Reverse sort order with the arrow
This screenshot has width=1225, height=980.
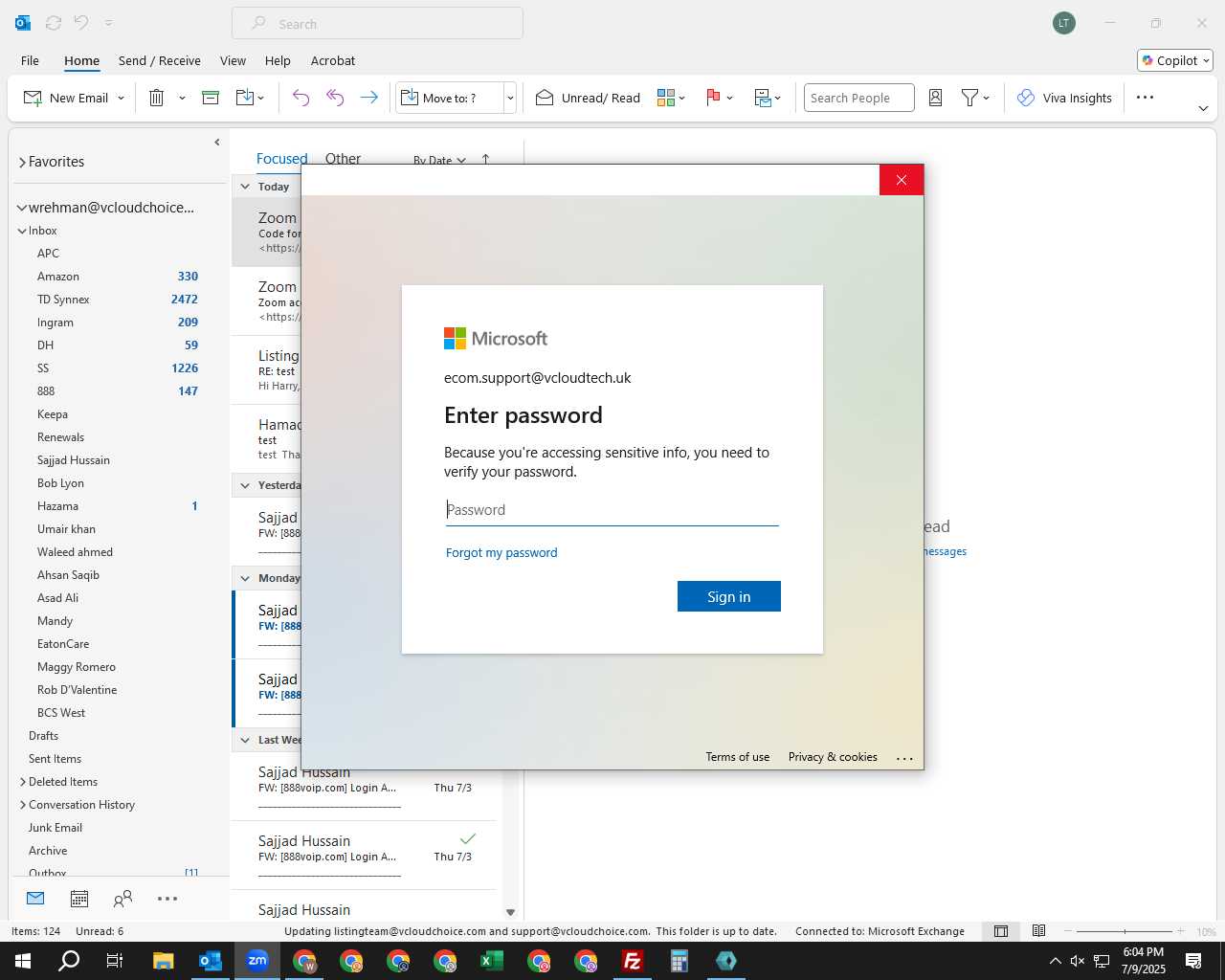[x=485, y=160]
